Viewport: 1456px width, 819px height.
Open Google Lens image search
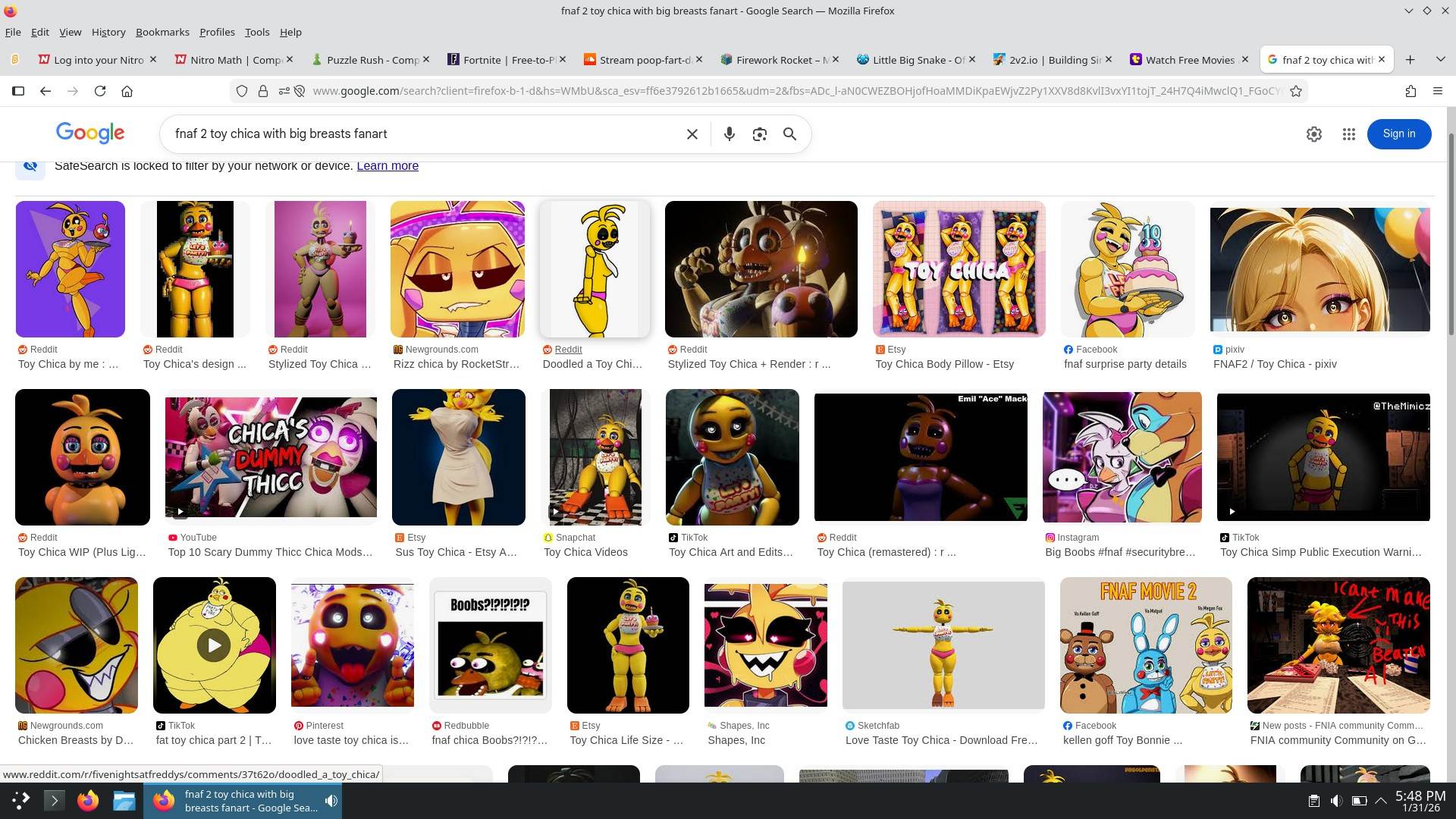pos(759,134)
